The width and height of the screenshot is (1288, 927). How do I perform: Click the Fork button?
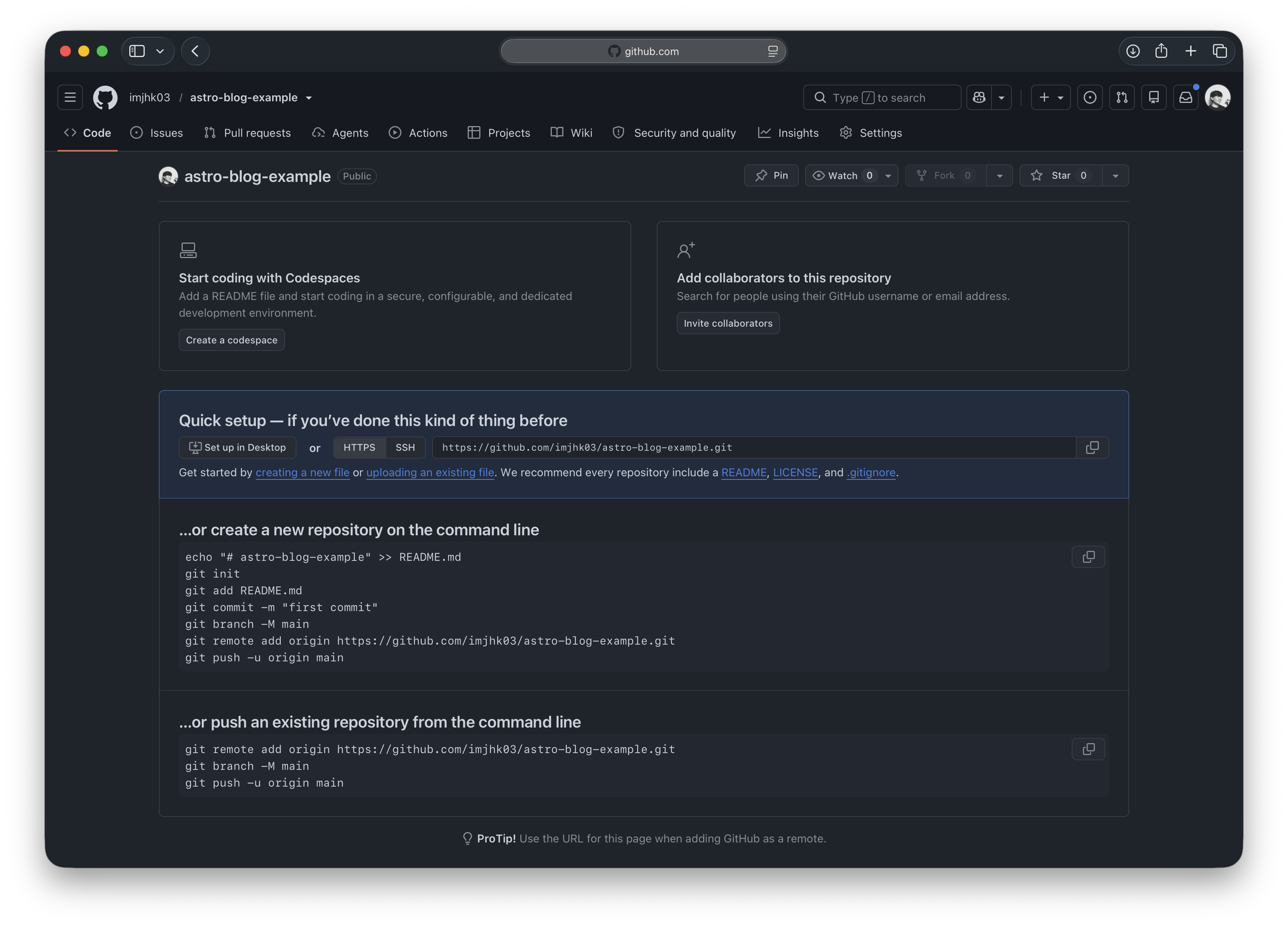coord(946,176)
